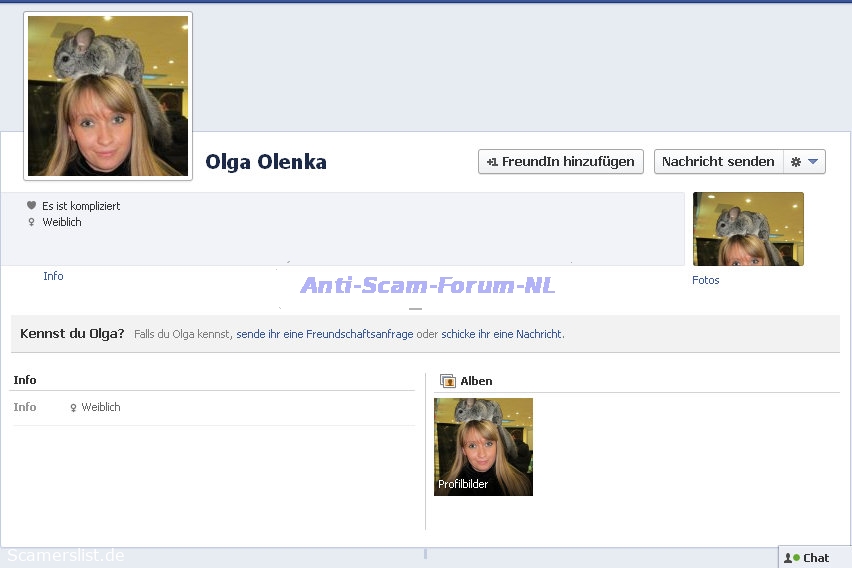Open the Profilbilder album thumbnail
The height and width of the screenshot is (568, 852).
point(483,447)
